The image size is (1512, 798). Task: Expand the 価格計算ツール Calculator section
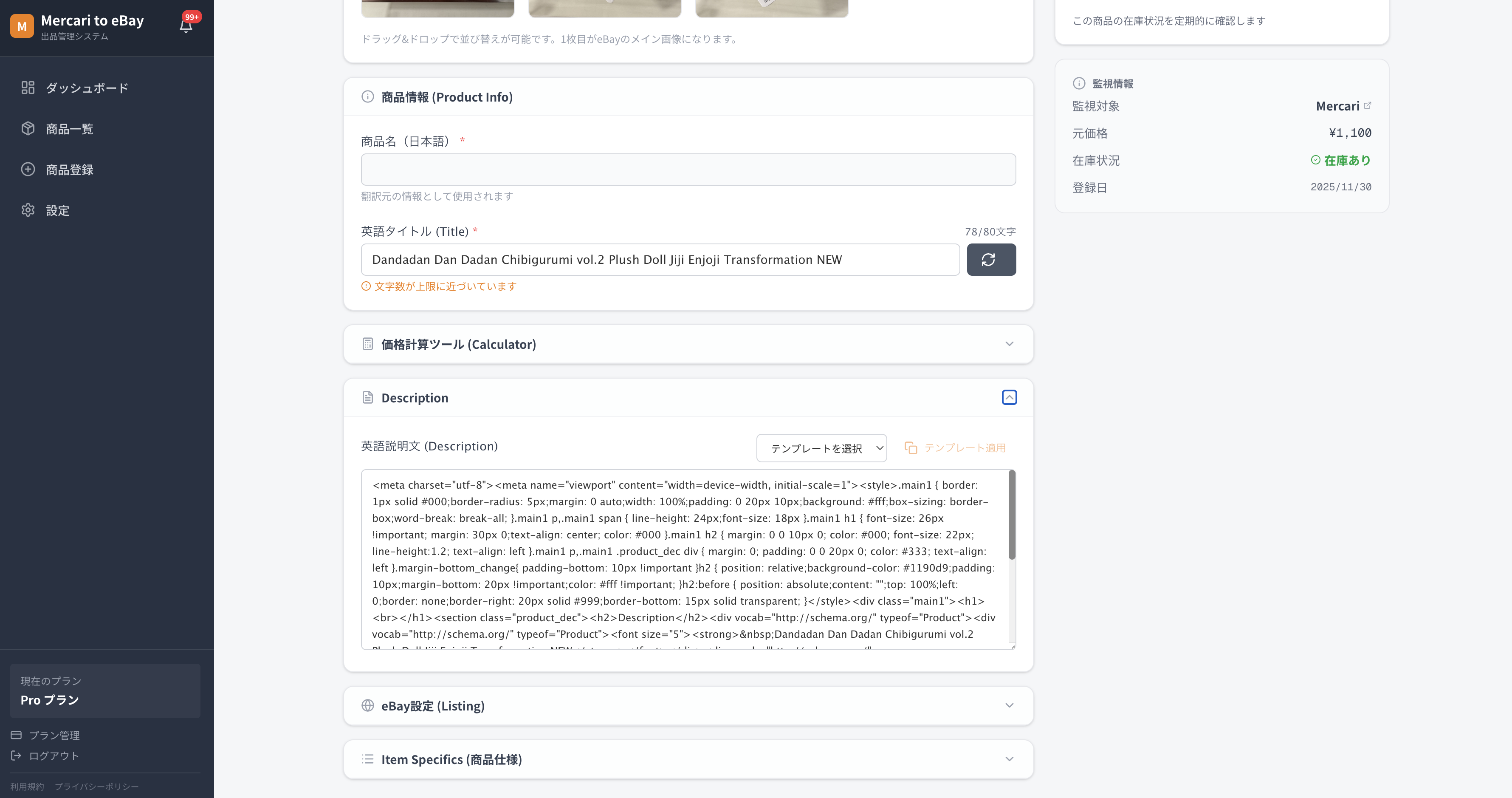coord(1009,344)
